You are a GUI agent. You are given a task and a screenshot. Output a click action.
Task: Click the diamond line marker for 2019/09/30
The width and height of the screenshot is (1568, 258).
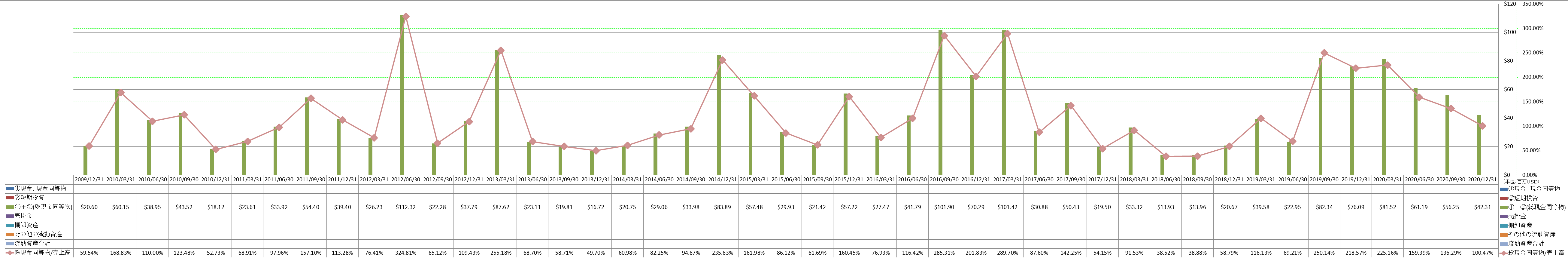1324,53
